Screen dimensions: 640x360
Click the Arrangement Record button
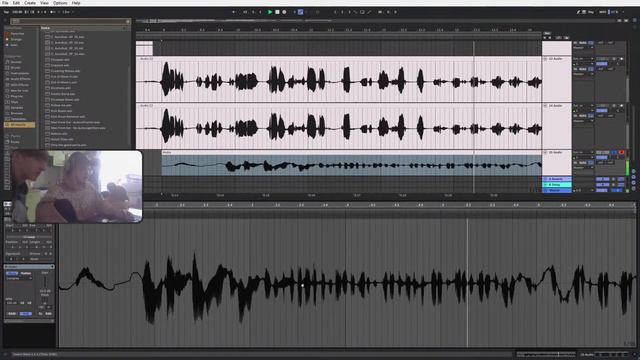284,12
